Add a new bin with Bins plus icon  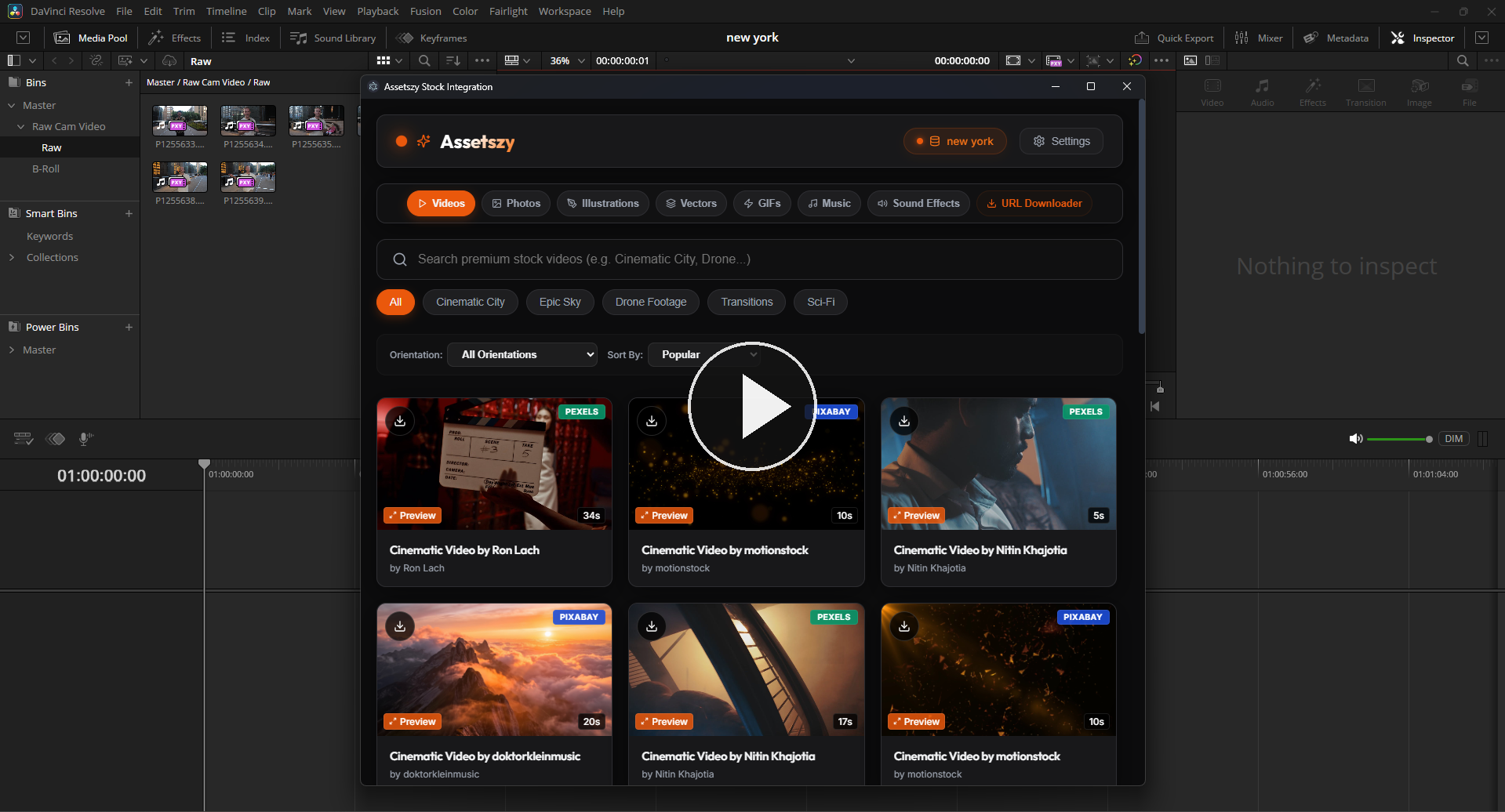(129, 82)
